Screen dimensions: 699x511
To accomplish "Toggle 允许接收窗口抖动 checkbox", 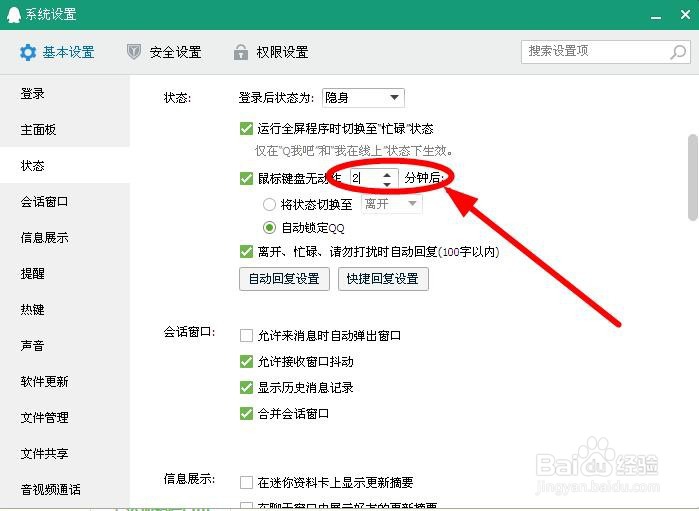I will point(246,361).
